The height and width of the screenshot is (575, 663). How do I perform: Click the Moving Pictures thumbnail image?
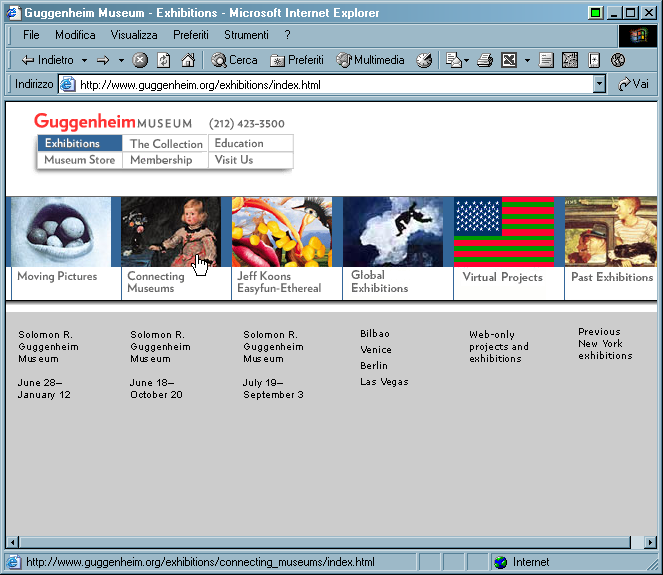[x=61, y=232]
